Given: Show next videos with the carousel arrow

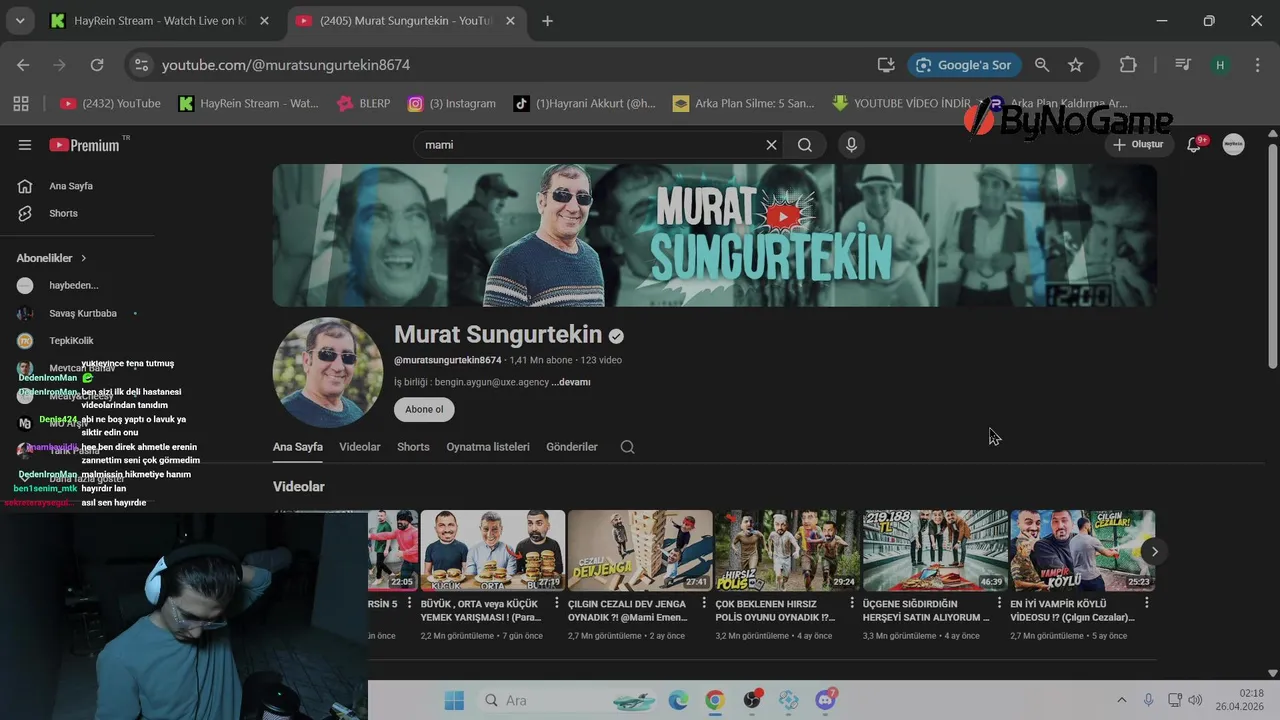Looking at the screenshot, I should coord(1154,551).
